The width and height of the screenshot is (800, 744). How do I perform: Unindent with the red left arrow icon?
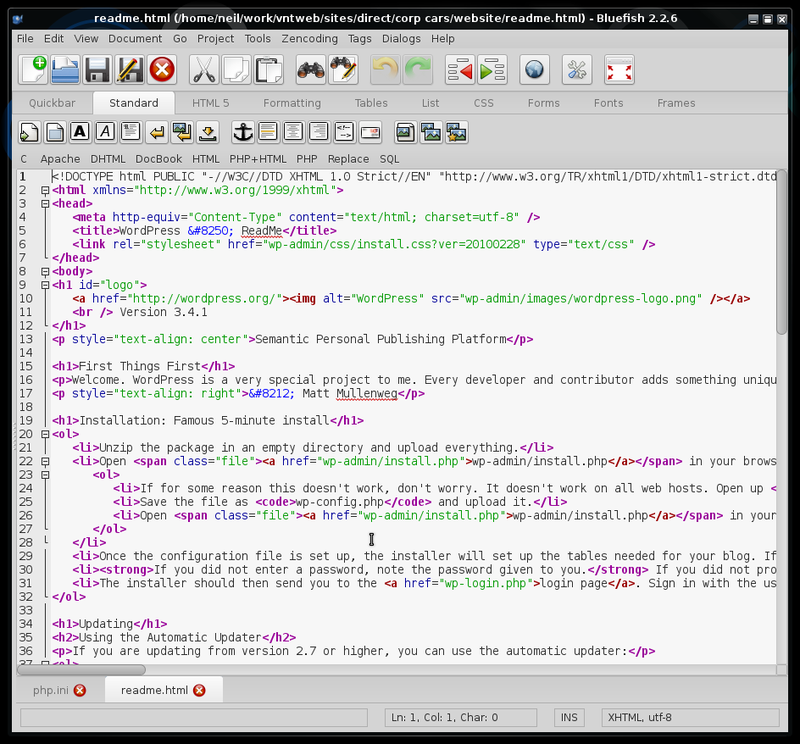click(460, 70)
